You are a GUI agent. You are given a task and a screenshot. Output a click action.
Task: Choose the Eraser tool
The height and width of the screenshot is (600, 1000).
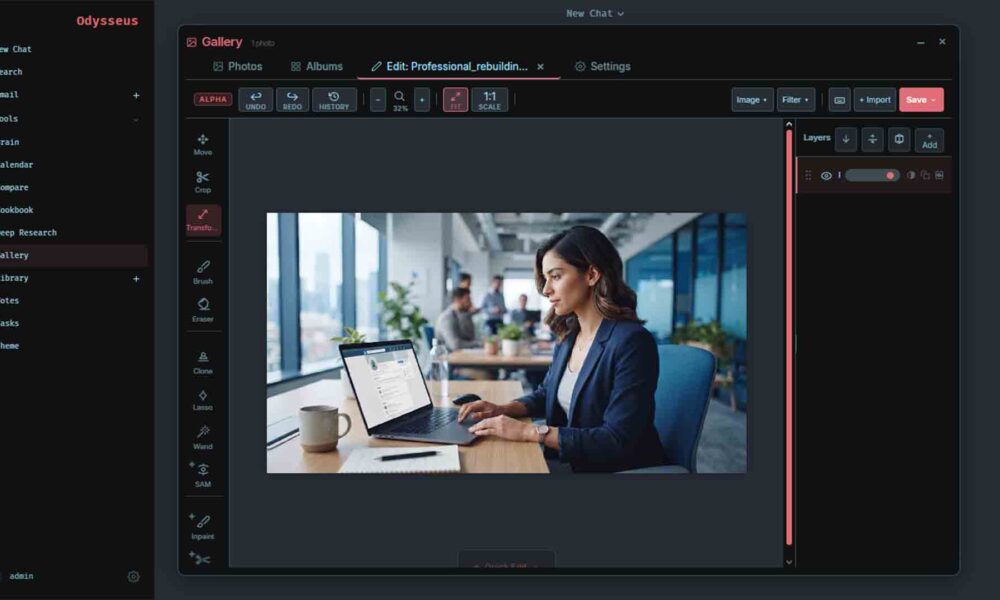pos(203,310)
